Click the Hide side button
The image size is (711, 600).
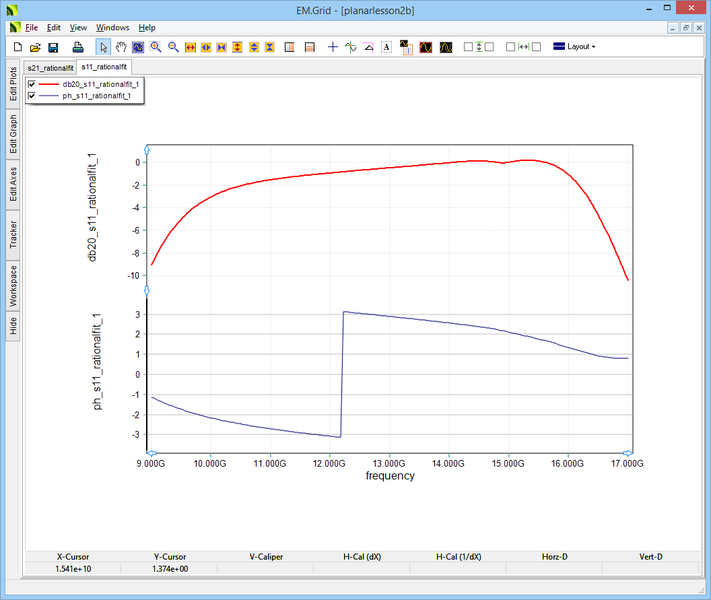click(13, 325)
